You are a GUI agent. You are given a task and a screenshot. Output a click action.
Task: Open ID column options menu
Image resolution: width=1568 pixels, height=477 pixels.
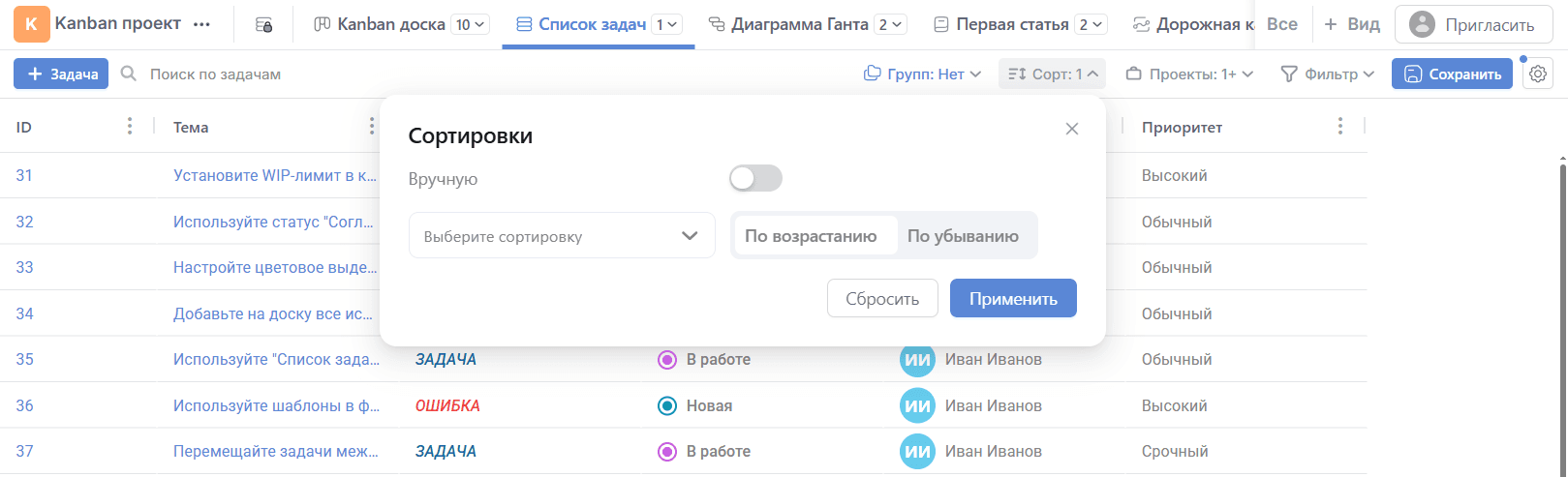tap(130, 127)
